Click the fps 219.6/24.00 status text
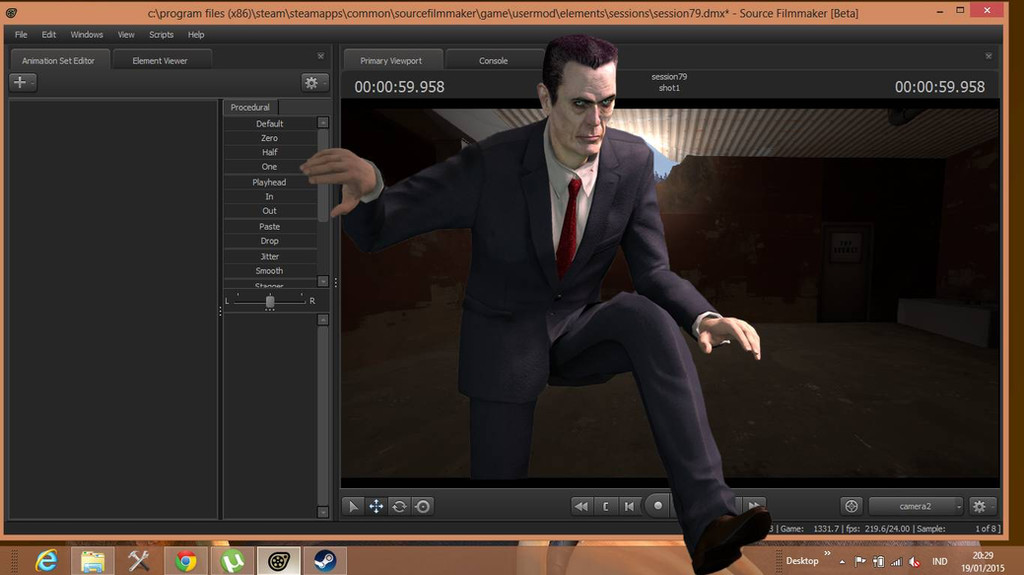Screen dimensions: 1024x575 (x=878, y=529)
